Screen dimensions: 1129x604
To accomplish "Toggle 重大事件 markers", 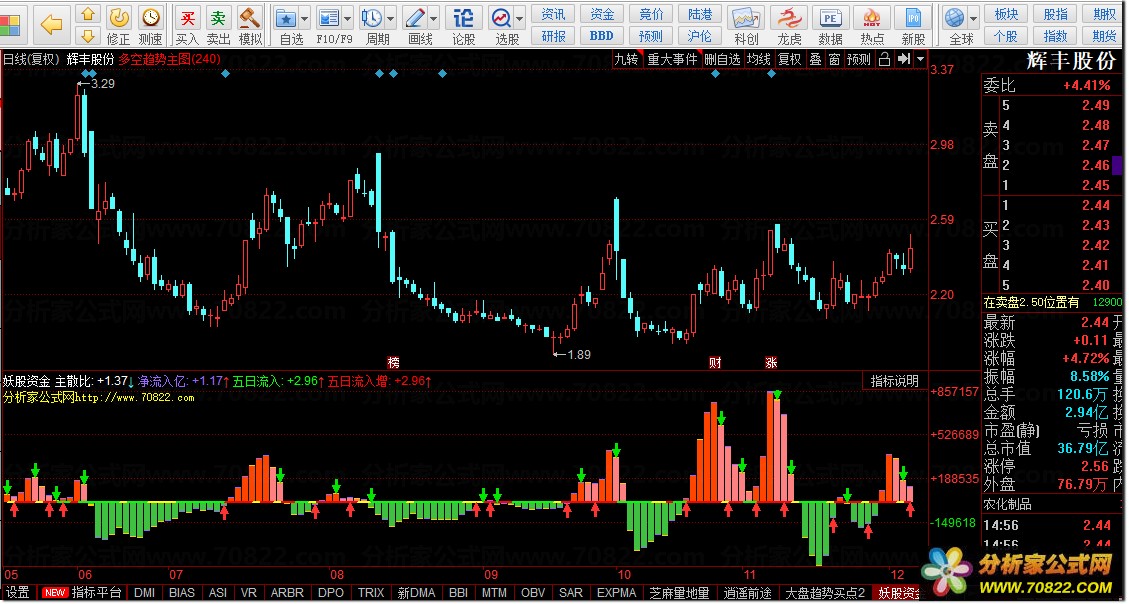I will point(673,60).
